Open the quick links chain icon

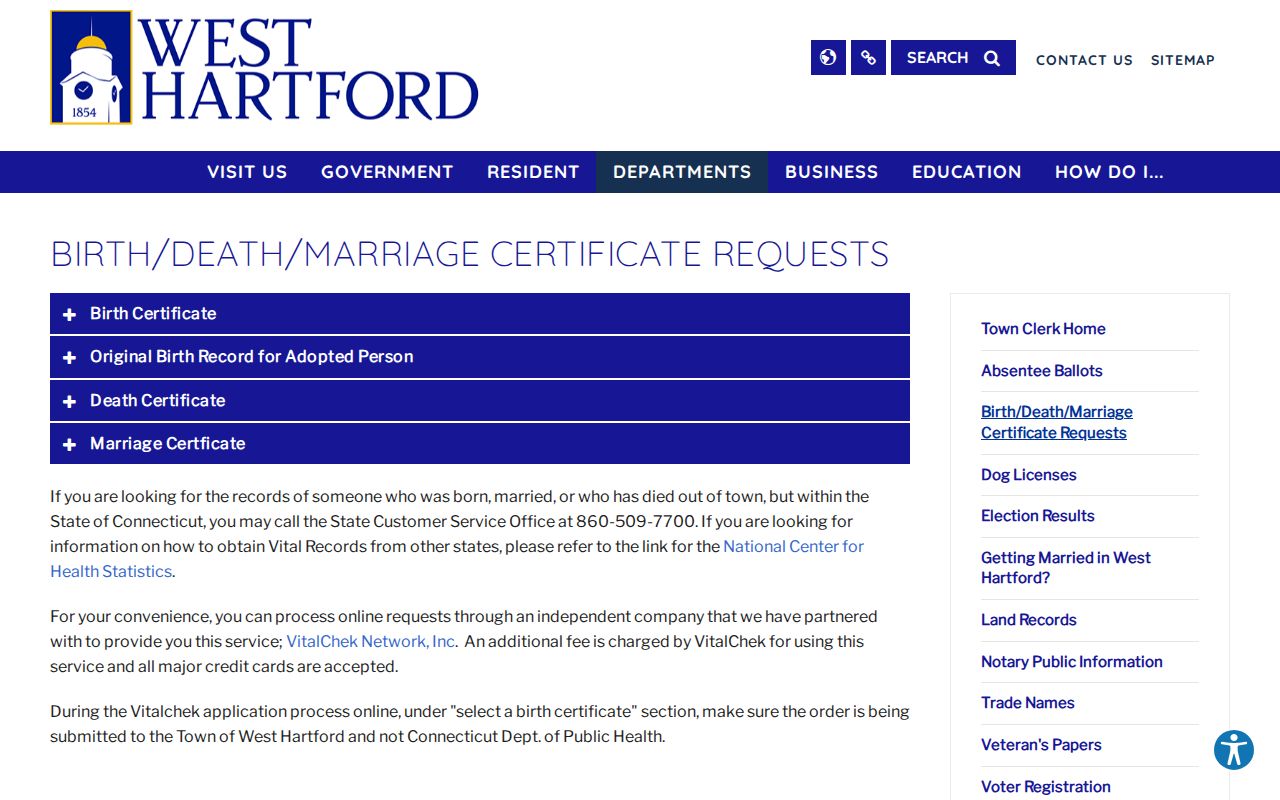click(x=868, y=57)
